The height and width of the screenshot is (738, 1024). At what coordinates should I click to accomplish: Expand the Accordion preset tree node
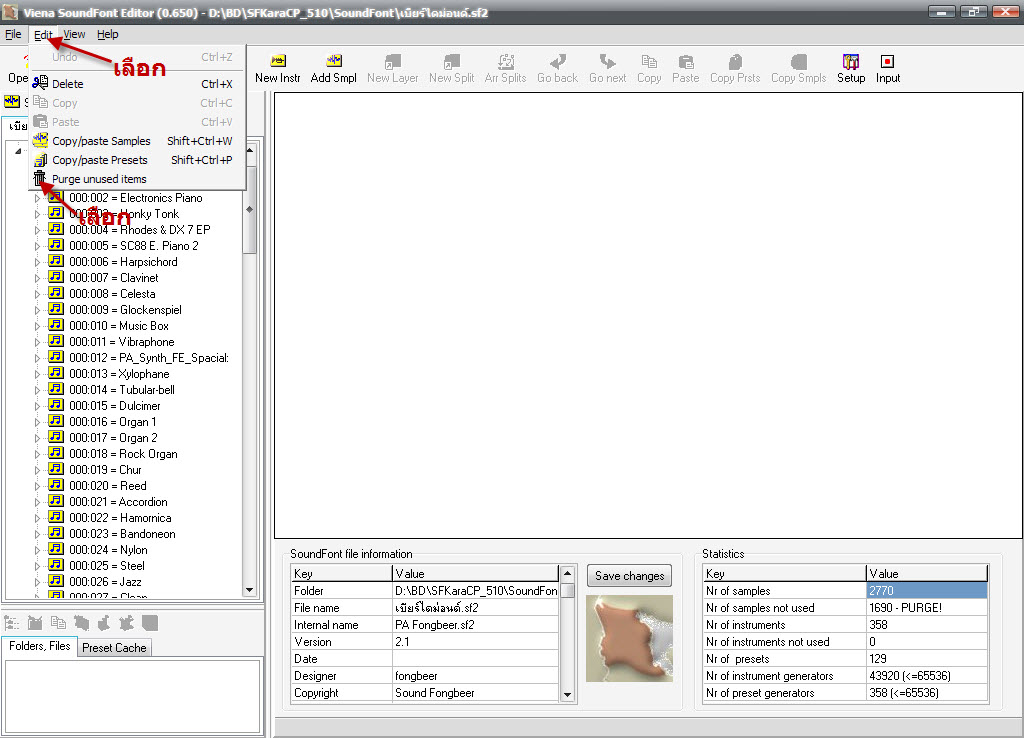pos(38,502)
